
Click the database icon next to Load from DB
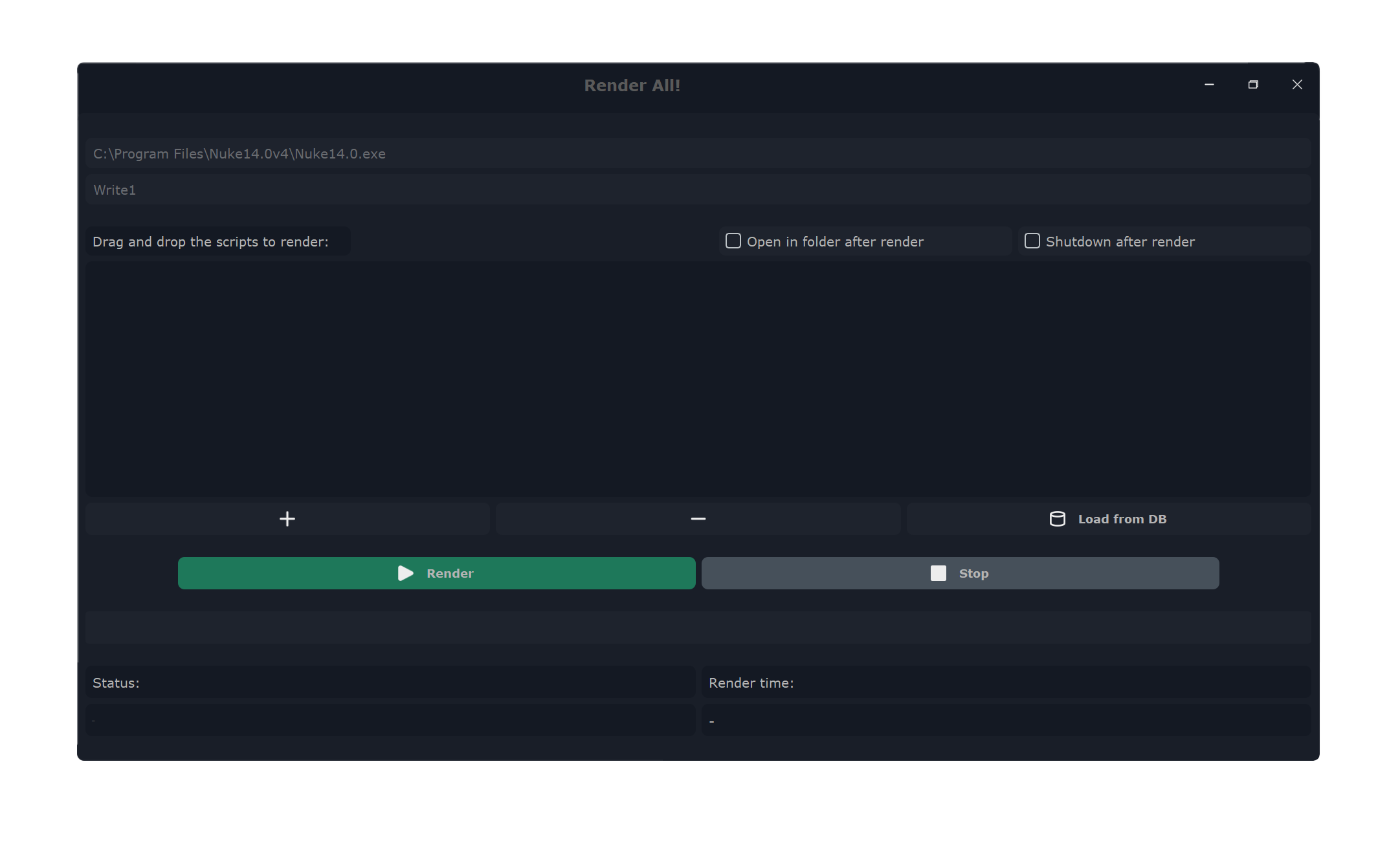(1057, 518)
